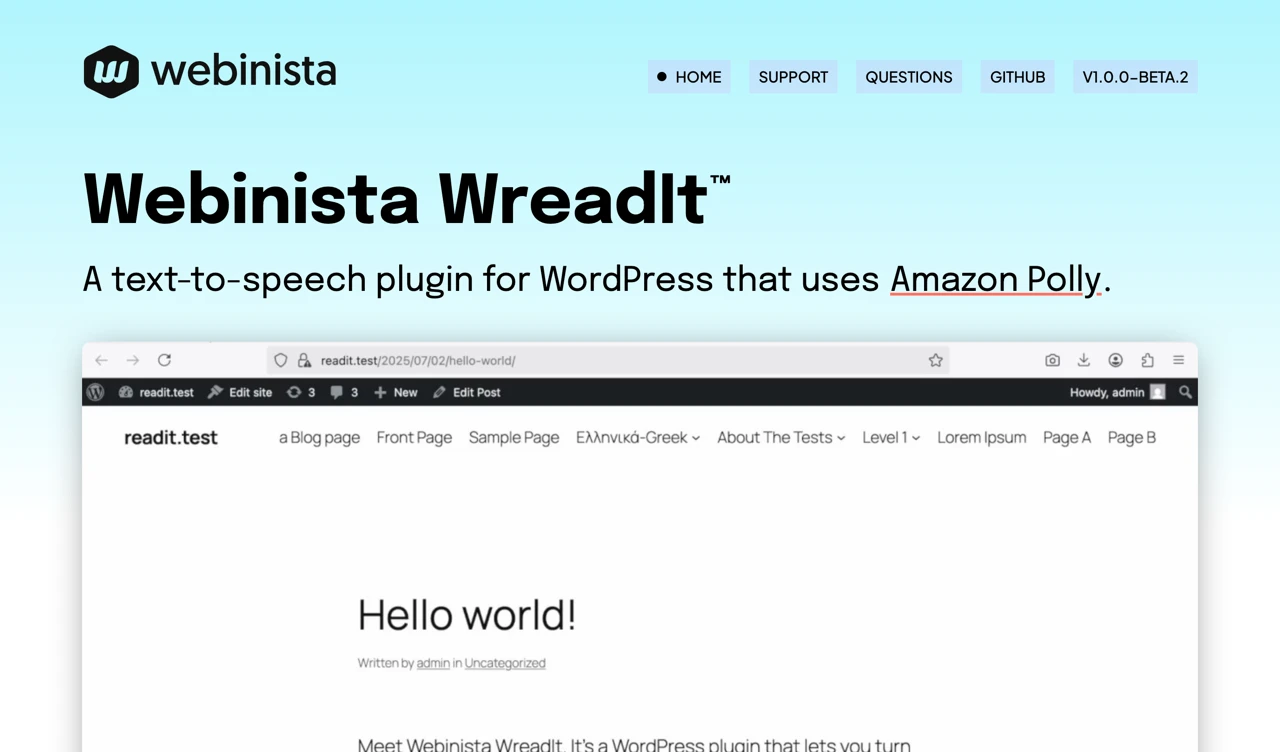The height and width of the screenshot is (752, 1280).
Task: Click the shield tracking protection icon
Action: 281,360
